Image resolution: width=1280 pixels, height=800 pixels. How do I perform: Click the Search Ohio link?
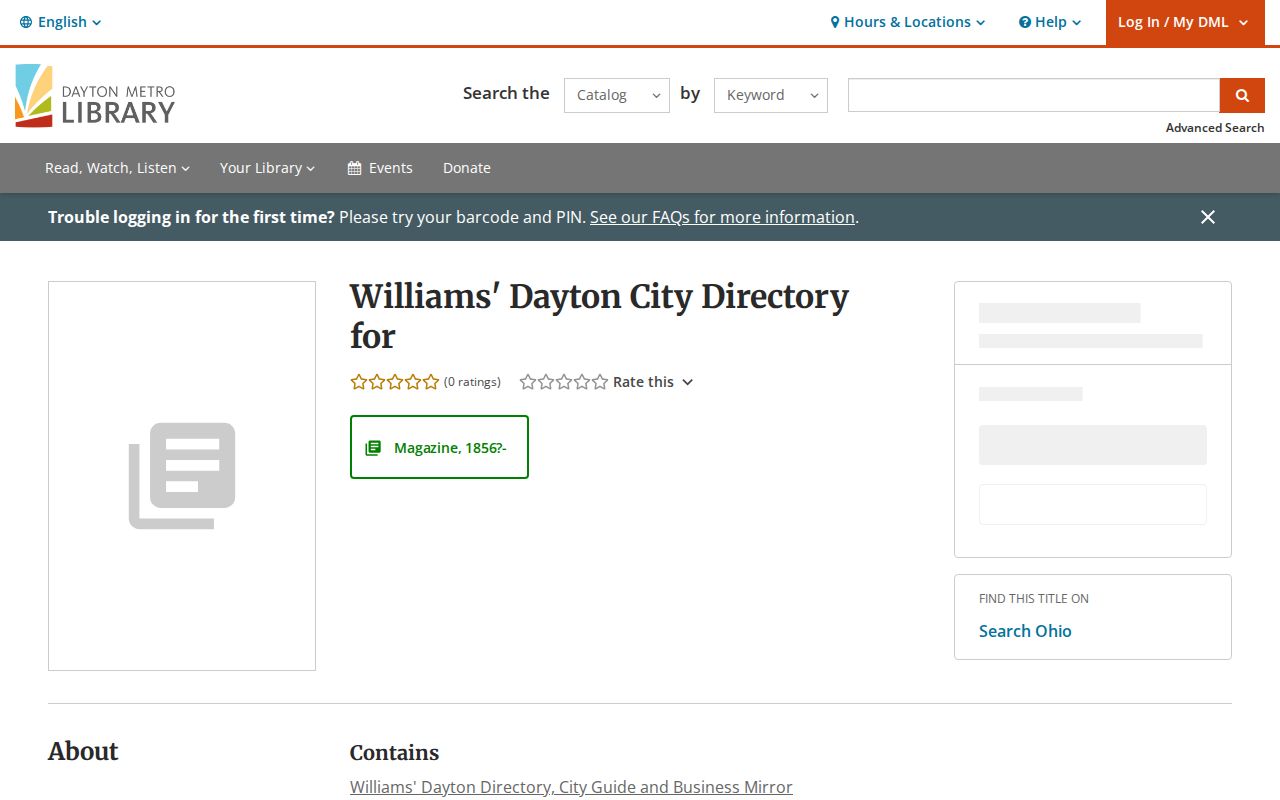[1025, 631]
